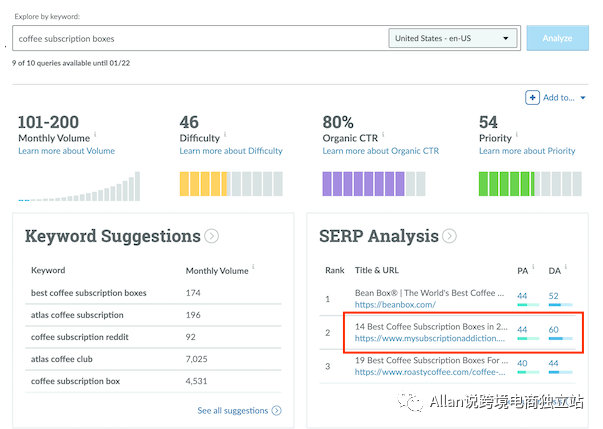Click arrow icon after See all suggestions

(277, 411)
